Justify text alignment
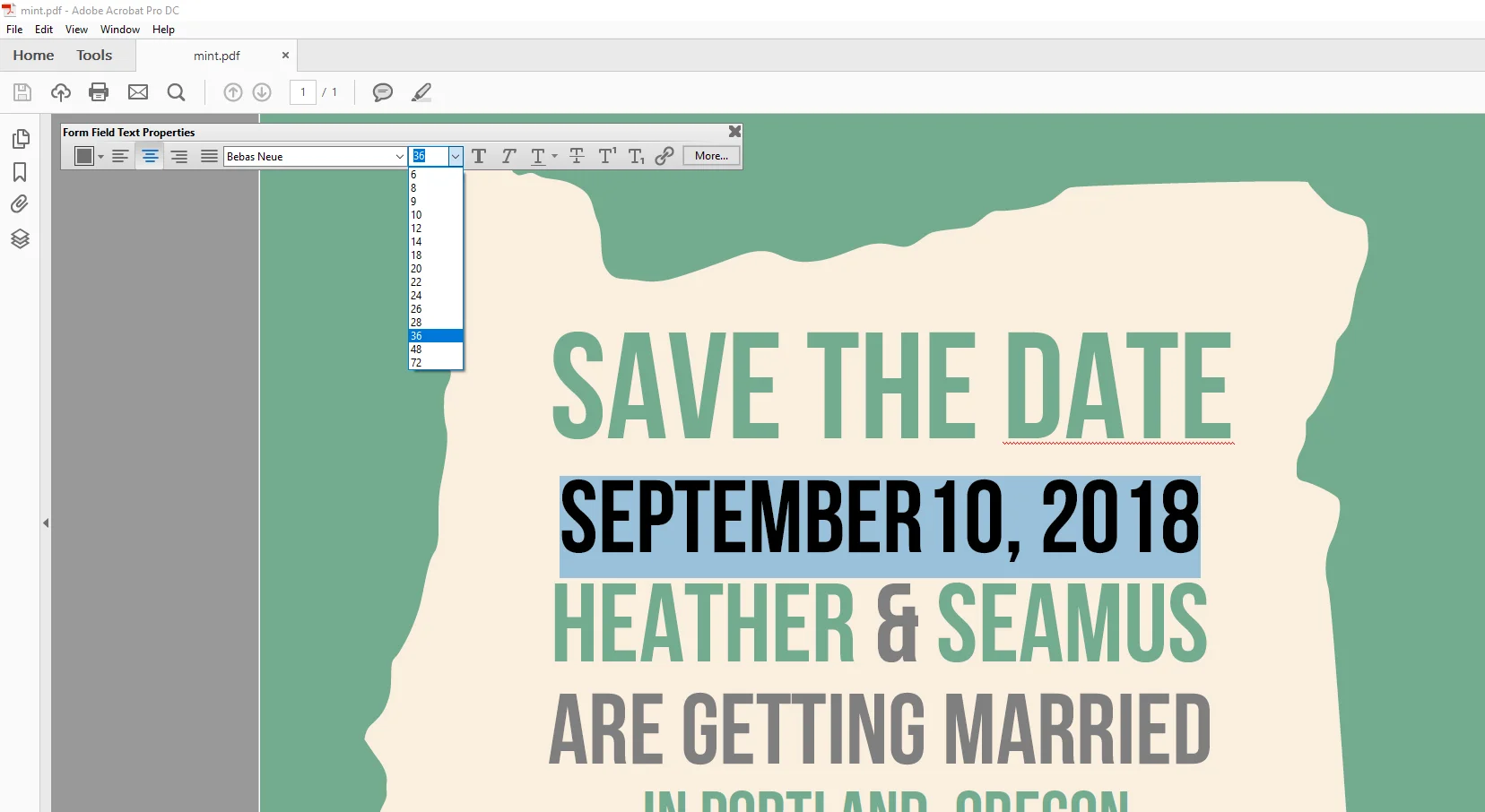Screen dimensions: 1485x812 point(209,156)
